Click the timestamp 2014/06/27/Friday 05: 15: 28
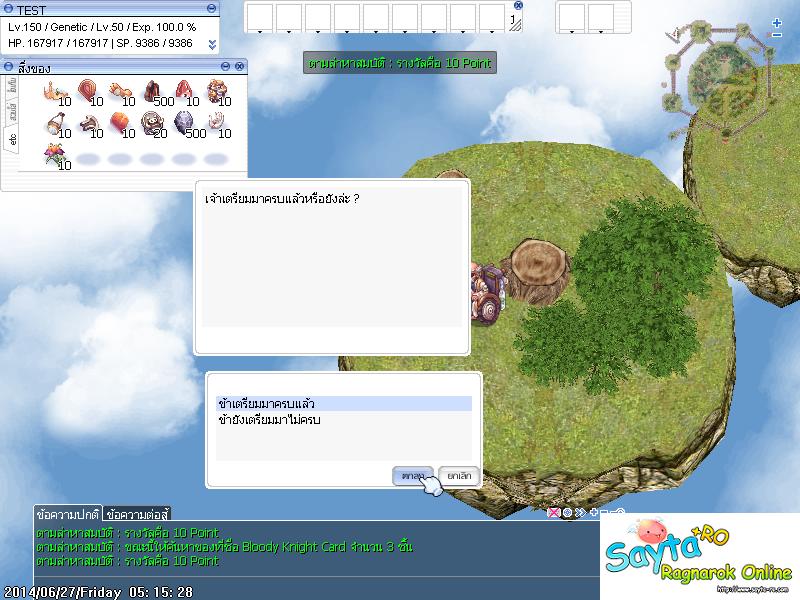This screenshot has height=600, width=800. [x=98, y=592]
